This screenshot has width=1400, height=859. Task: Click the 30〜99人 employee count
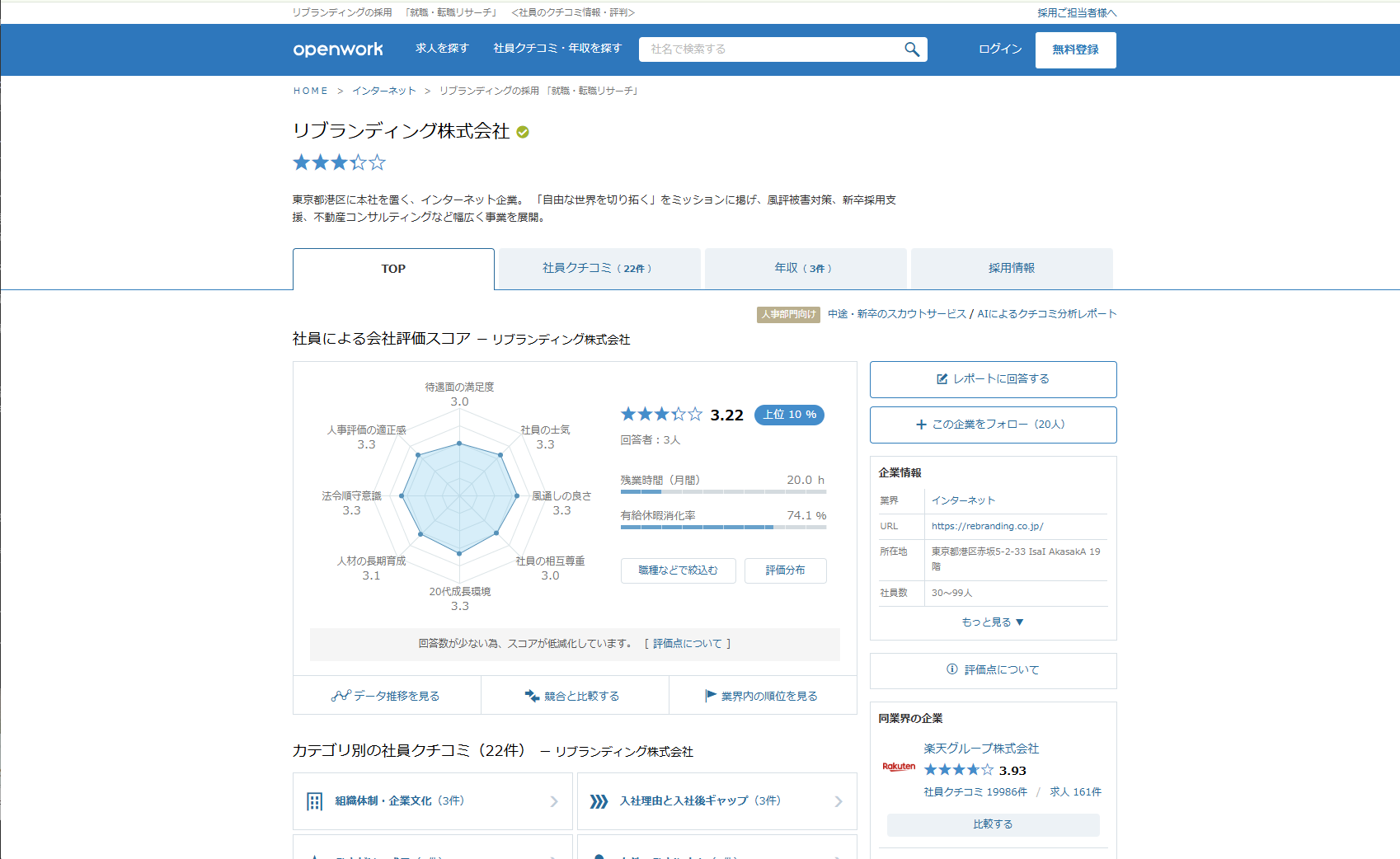pyautogui.click(x=952, y=593)
